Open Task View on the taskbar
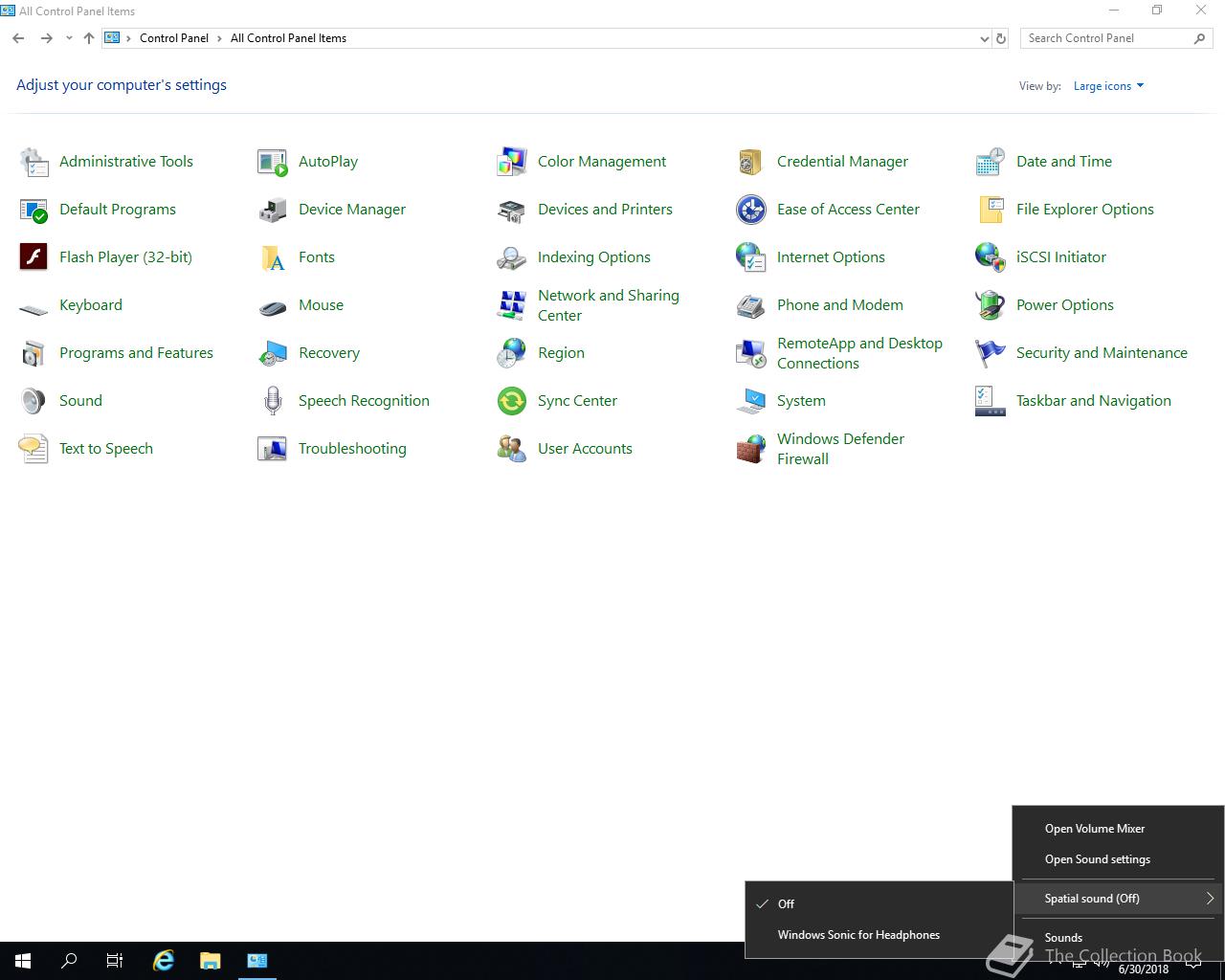Image resolution: width=1225 pixels, height=980 pixels. (115, 961)
